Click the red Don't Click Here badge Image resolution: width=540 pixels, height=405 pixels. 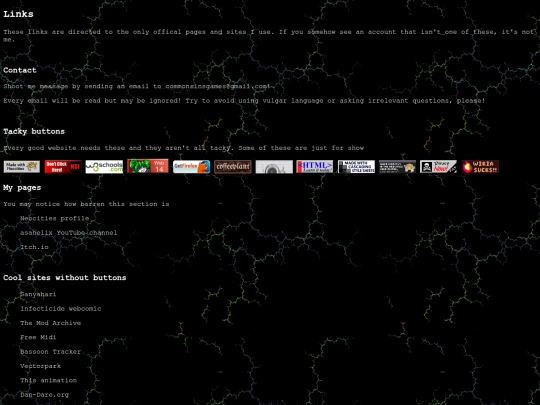tap(63, 167)
